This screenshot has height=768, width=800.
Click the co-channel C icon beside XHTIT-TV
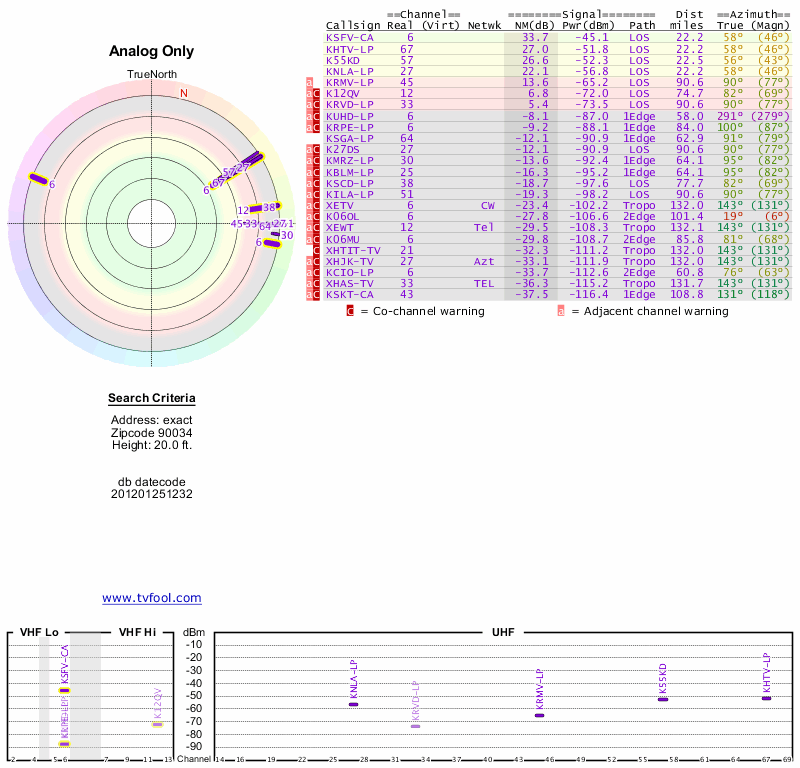coord(318,249)
